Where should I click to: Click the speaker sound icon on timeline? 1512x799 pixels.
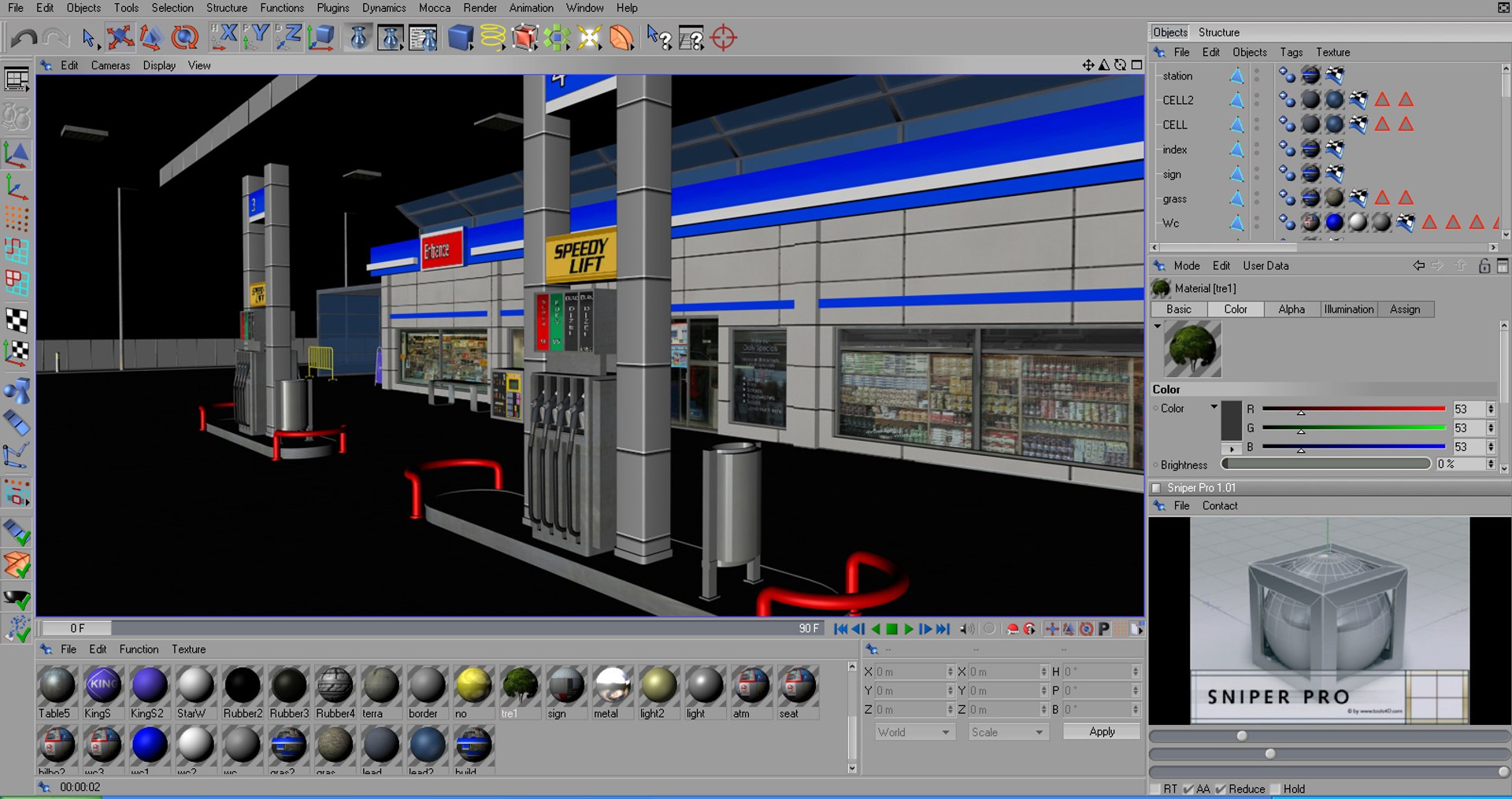967,629
